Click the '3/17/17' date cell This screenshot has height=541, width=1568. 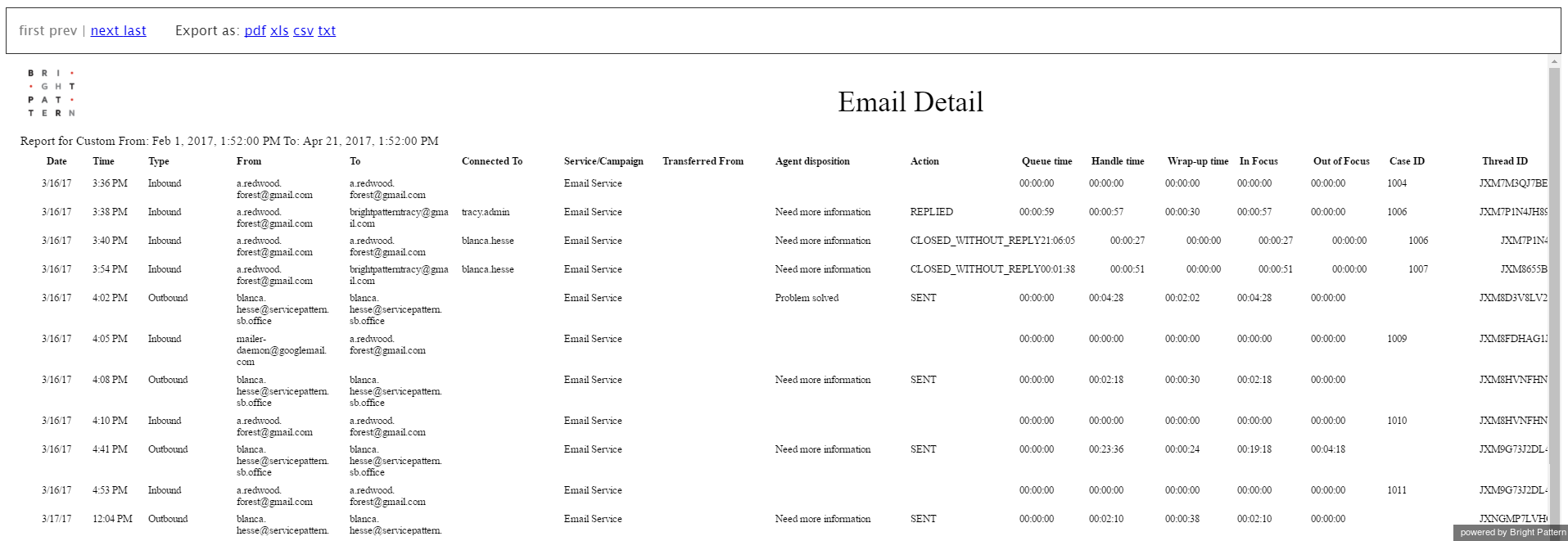pos(56,519)
